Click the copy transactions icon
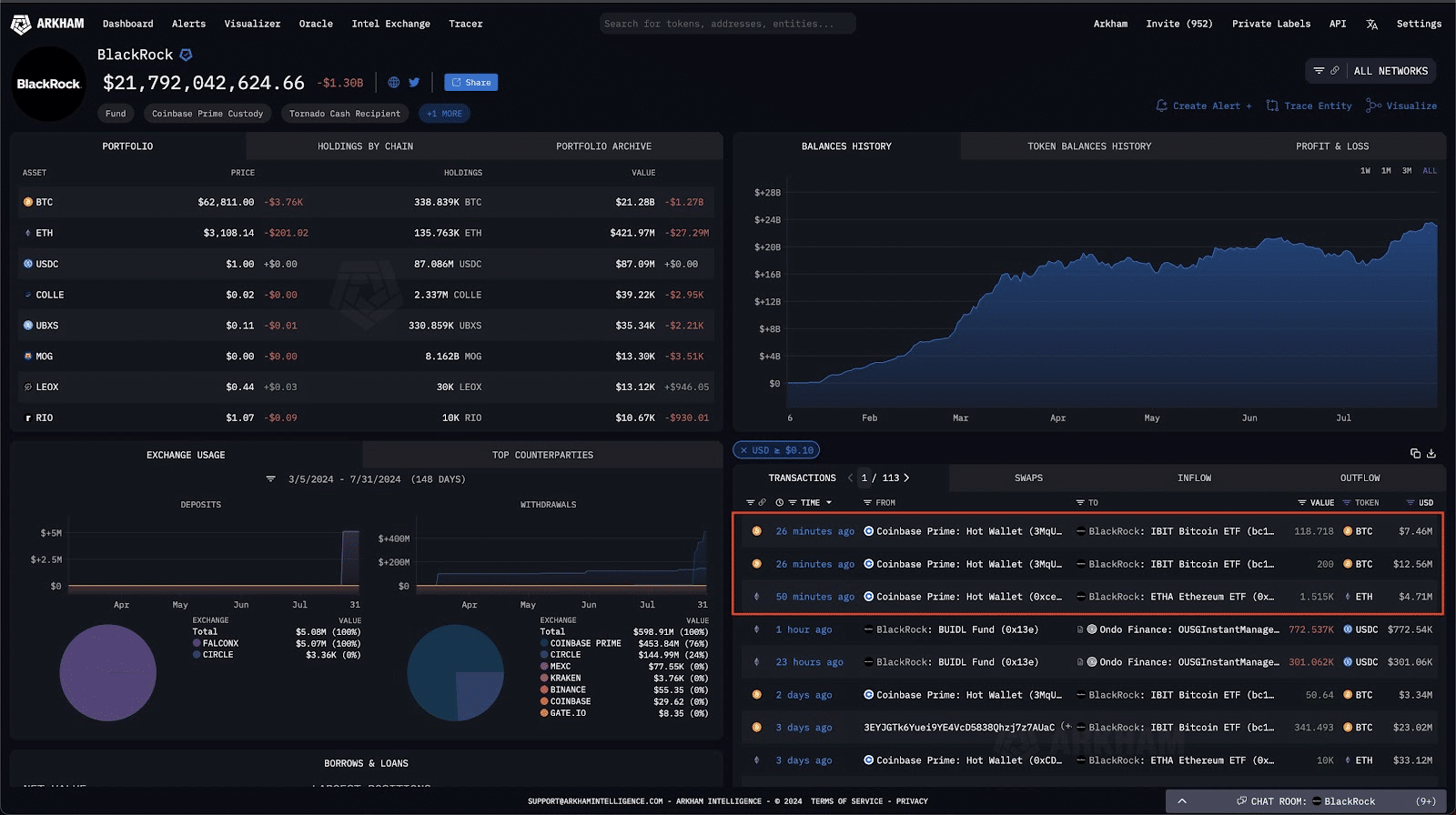Screen dimensions: 1456x815 pos(1415,453)
